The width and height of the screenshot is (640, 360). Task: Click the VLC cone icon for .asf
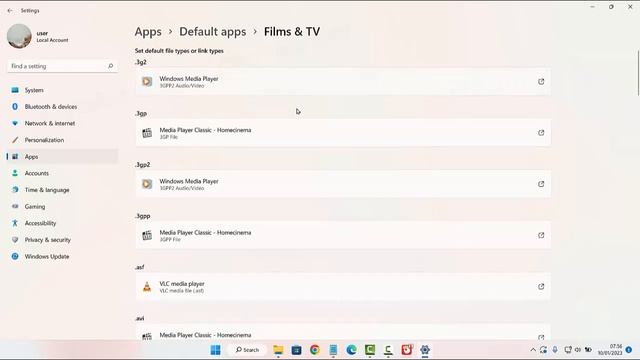pyautogui.click(x=147, y=287)
